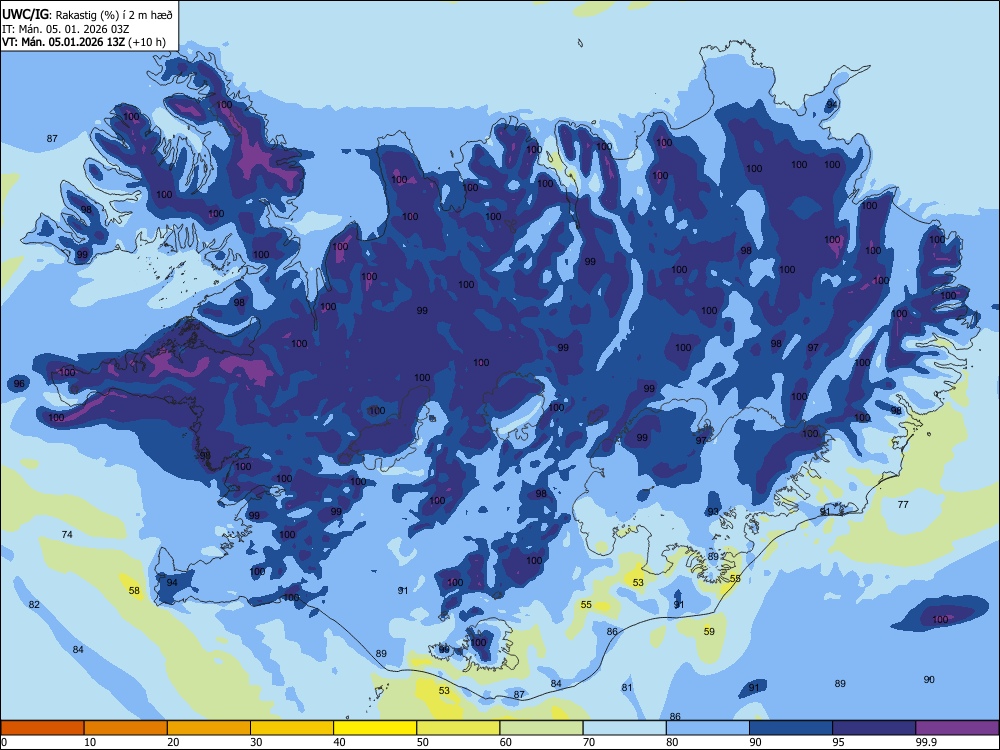The height and width of the screenshot is (750, 1000).
Task: Pick the 30–40 golden legend swatch
Action: click(x=292, y=728)
